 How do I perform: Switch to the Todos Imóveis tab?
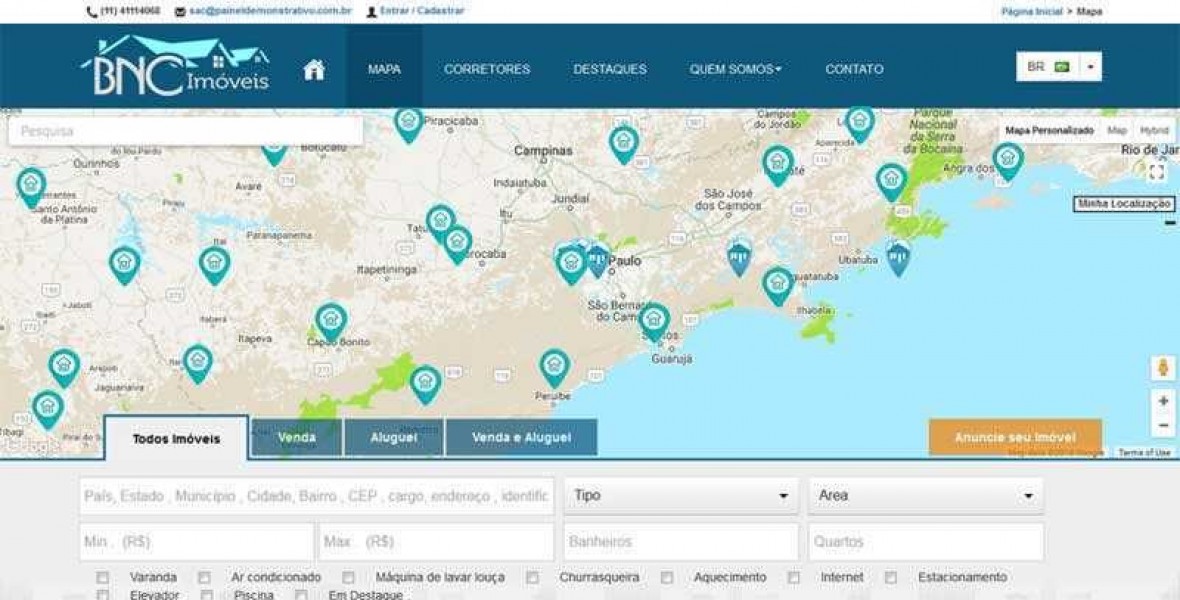tap(176, 438)
